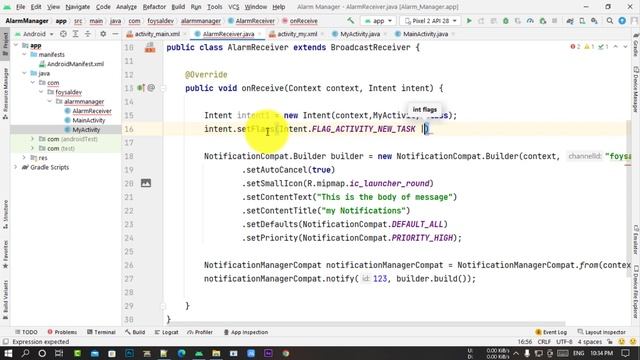Image resolution: width=640 pixels, height=360 pixels.
Task: Expand the com (androidTest) package
Action: pos(32,139)
